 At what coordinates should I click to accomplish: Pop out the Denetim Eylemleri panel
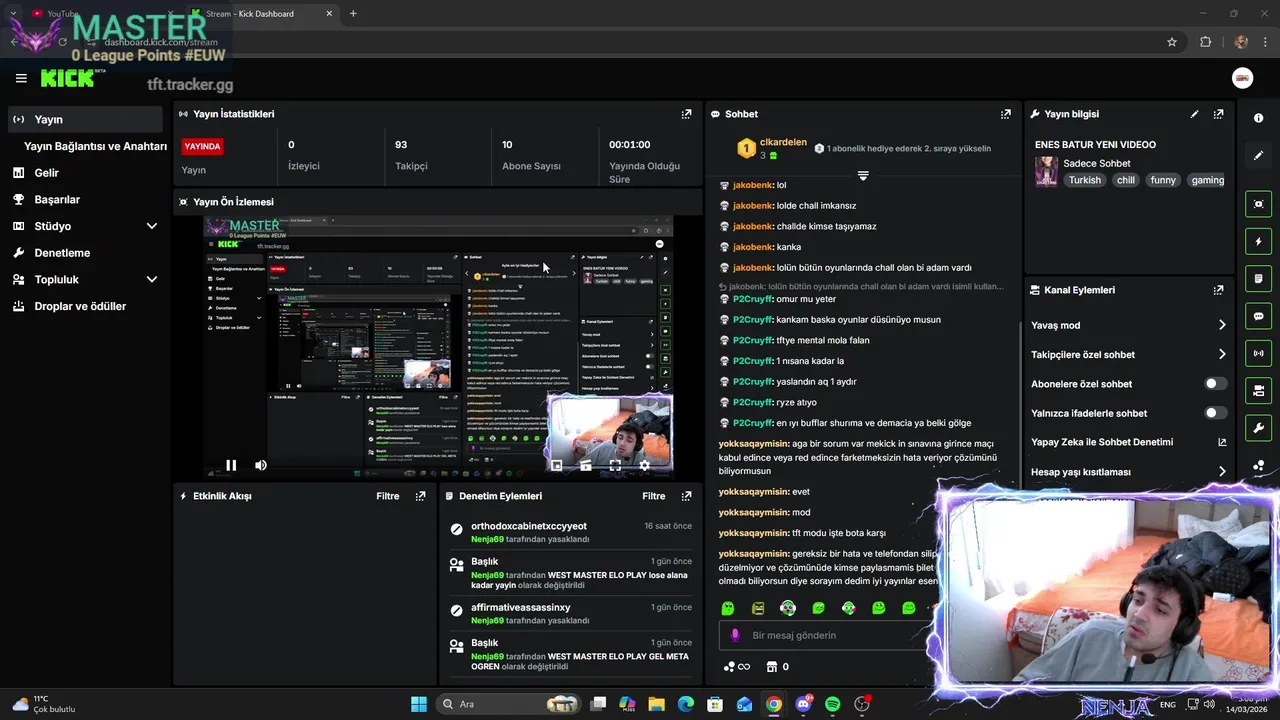click(x=686, y=496)
